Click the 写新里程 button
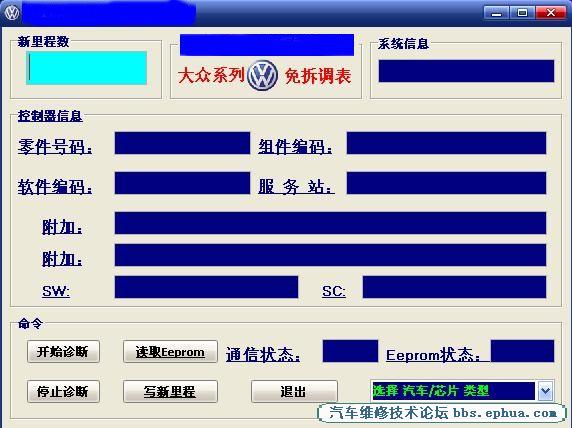Viewport: 572px width, 428px height. (170, 392)
